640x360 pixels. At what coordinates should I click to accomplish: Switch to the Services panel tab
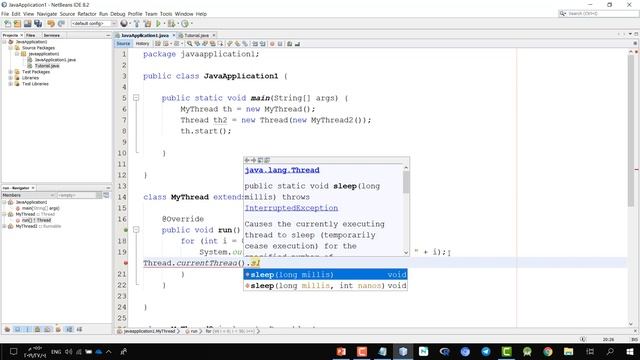point(51,36)
